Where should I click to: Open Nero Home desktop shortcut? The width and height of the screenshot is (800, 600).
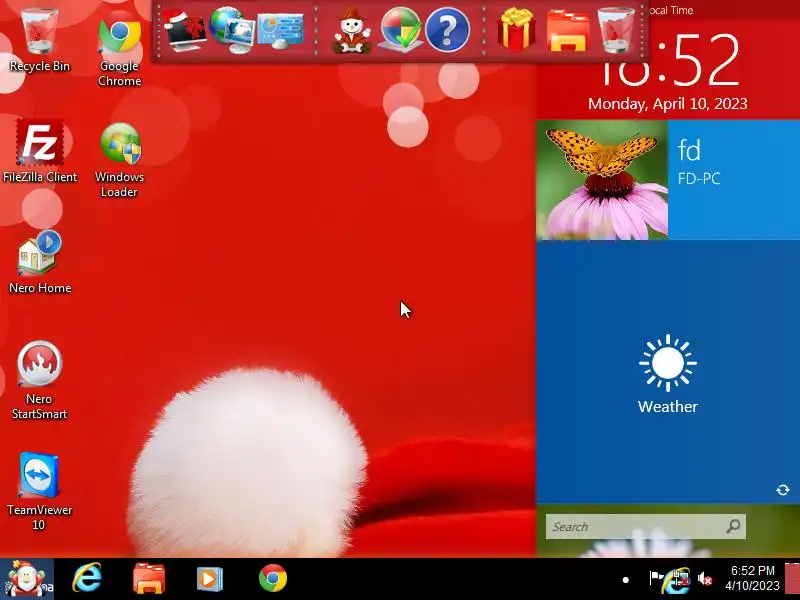(40, 262)
